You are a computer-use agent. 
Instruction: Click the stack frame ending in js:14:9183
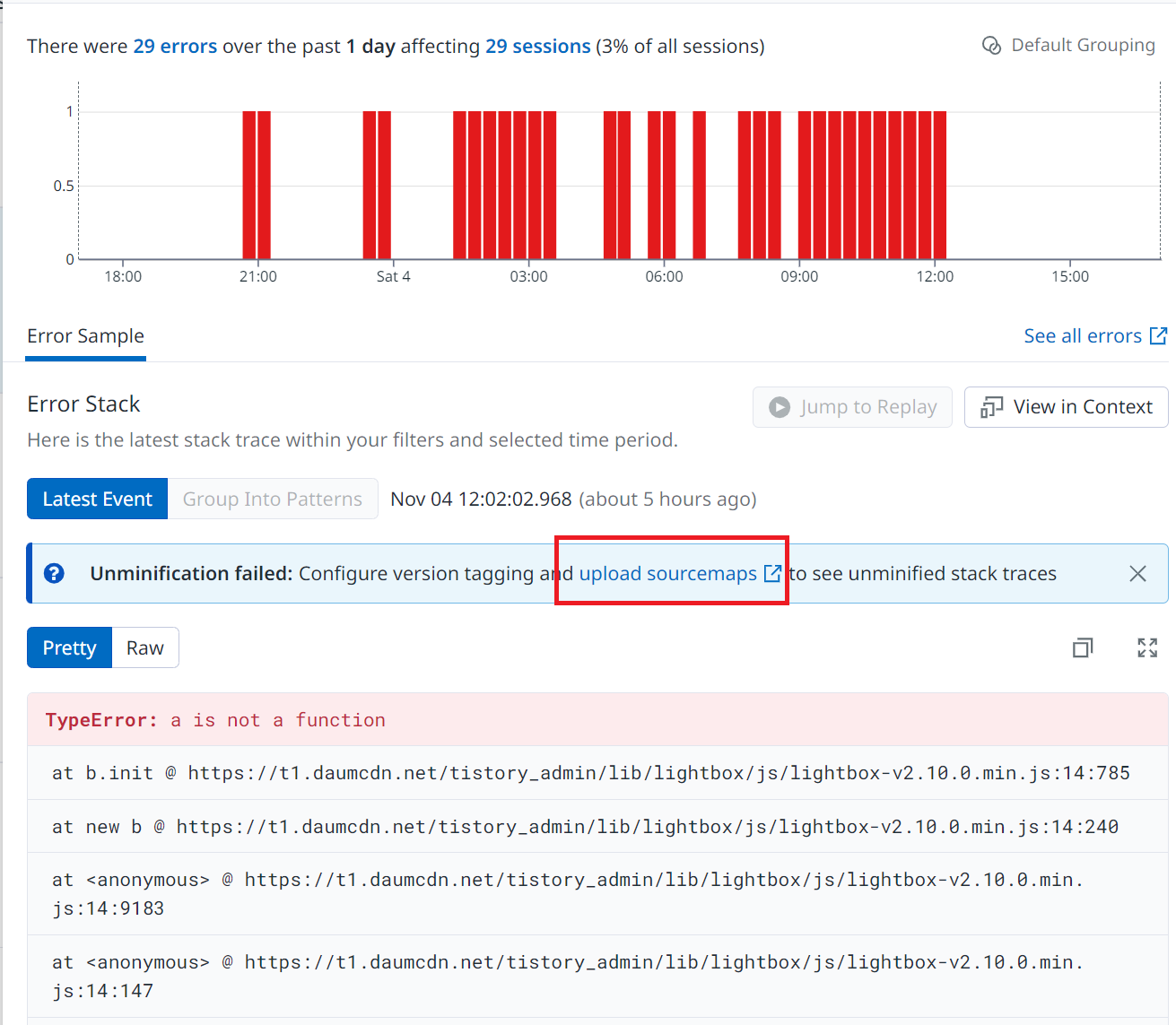pyautogui.click(x=597, y=893)
